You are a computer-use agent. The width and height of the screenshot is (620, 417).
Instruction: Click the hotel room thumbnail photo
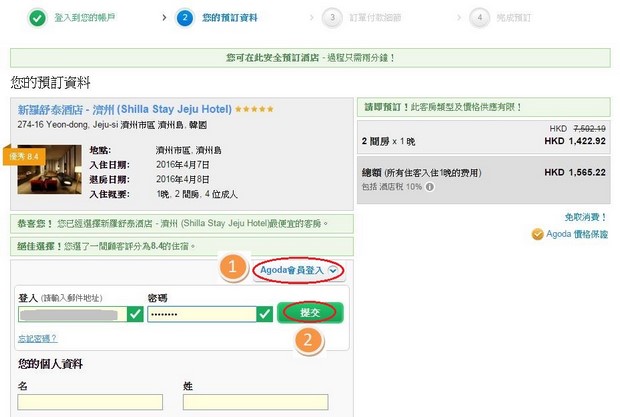point(49,169)
